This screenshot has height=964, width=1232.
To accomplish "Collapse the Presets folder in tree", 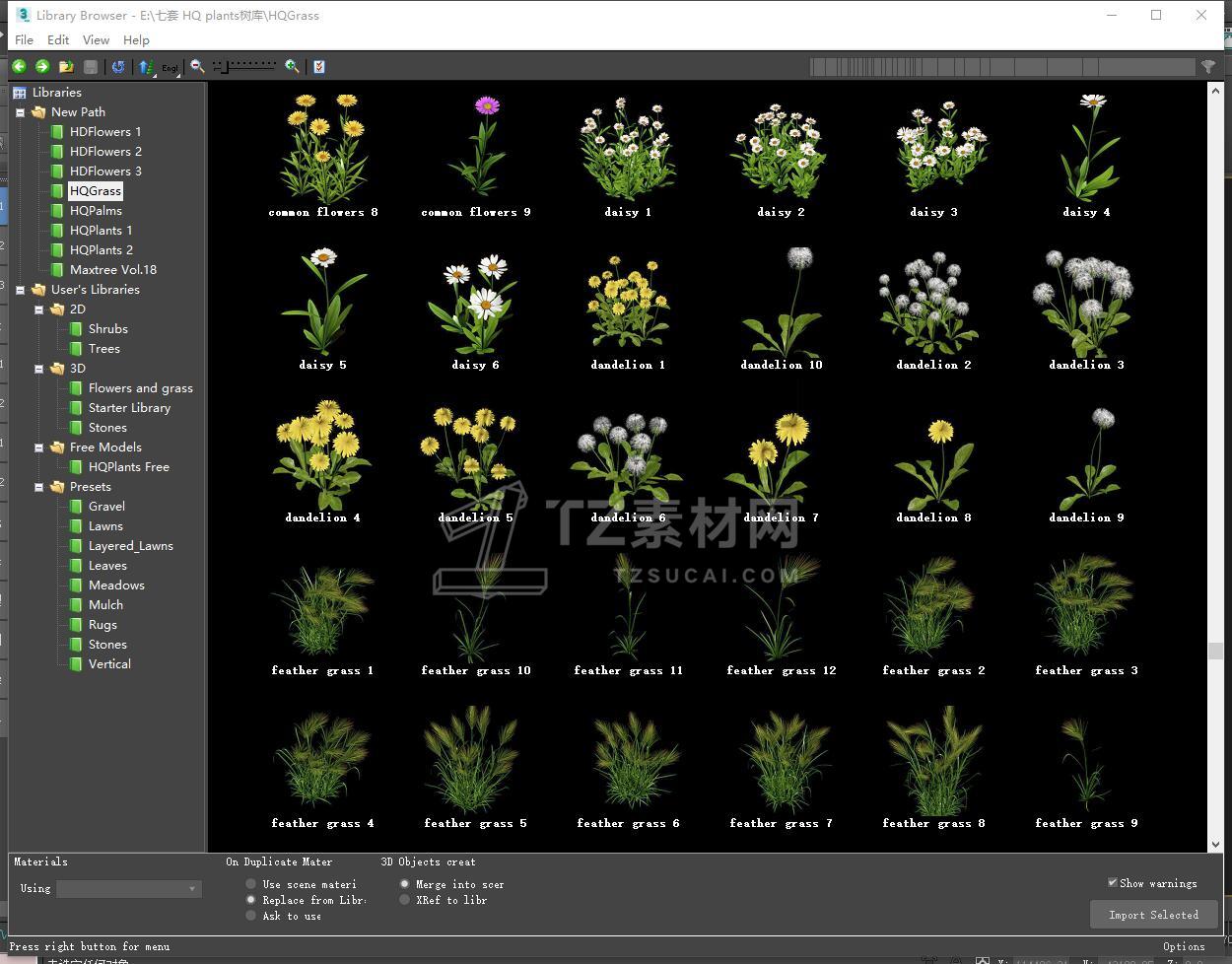I will pos(38,487).
